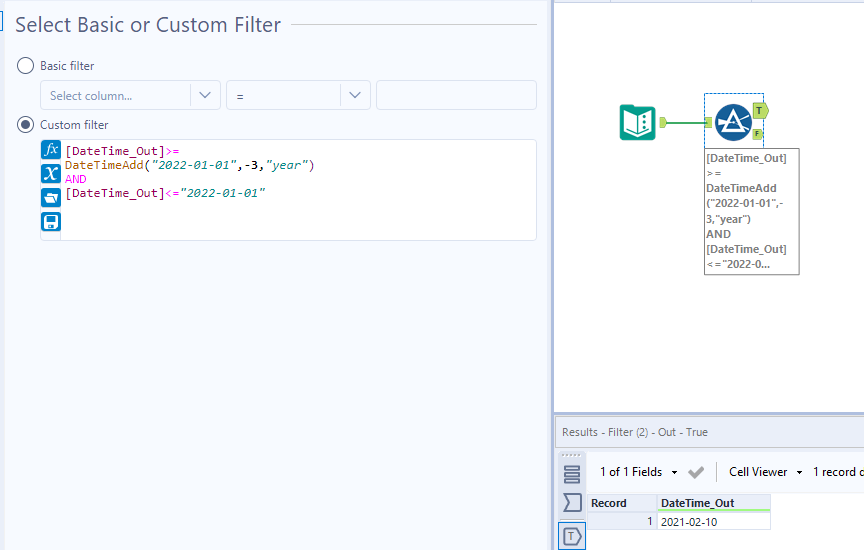
Task: Click the Input Data tool's output anchor
Action: 663,122
